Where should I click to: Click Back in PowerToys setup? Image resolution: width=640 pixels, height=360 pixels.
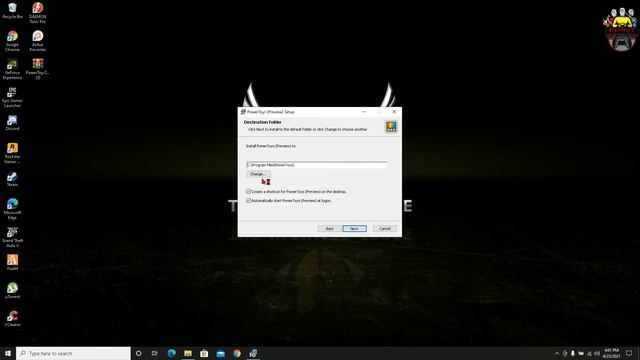pos(329,229)
